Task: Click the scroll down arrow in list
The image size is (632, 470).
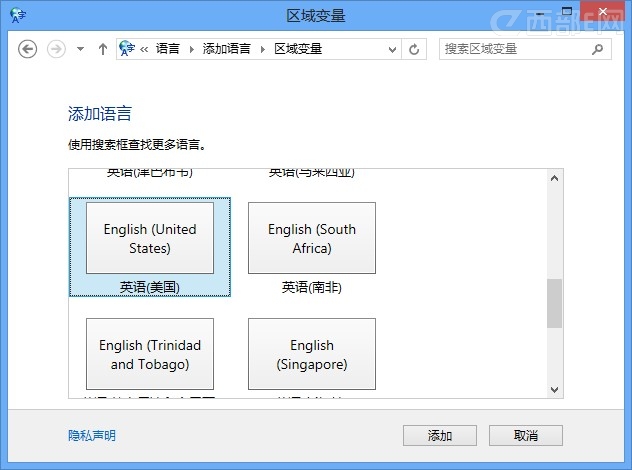Action: (554, 389)
